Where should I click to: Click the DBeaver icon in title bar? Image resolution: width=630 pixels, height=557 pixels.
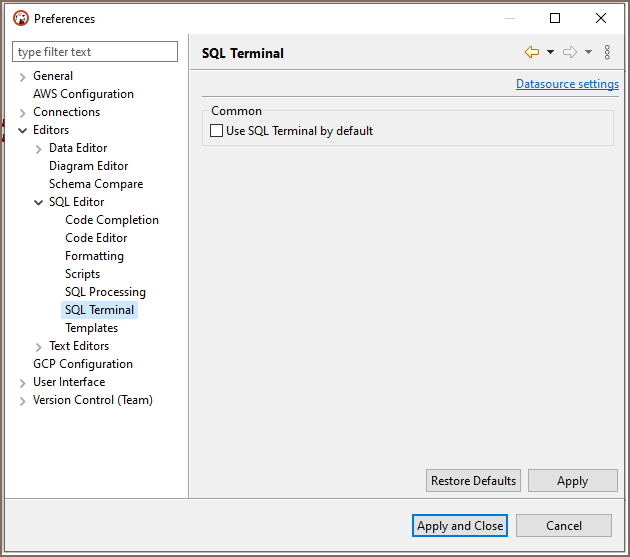tap(20, 18)
